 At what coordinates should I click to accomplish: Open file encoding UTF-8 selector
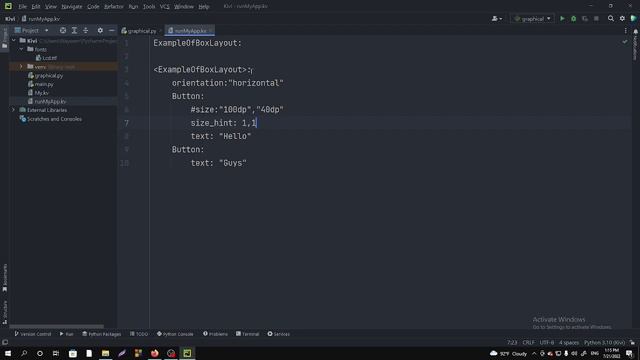547,342
